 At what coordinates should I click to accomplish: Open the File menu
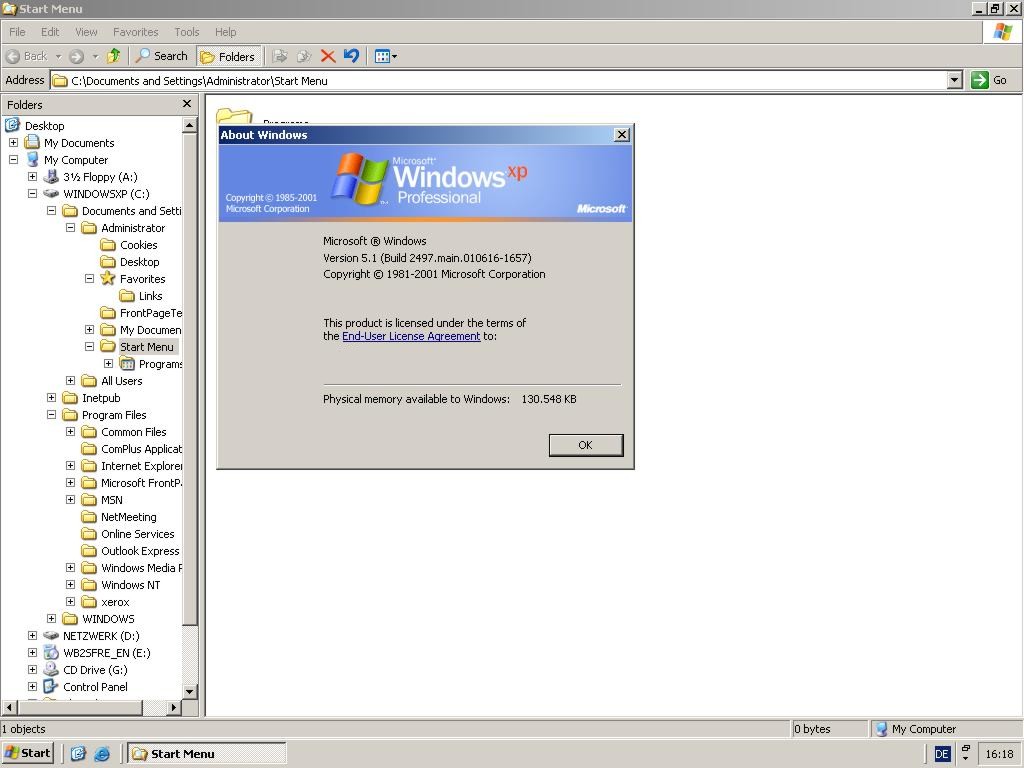point(17,32)
